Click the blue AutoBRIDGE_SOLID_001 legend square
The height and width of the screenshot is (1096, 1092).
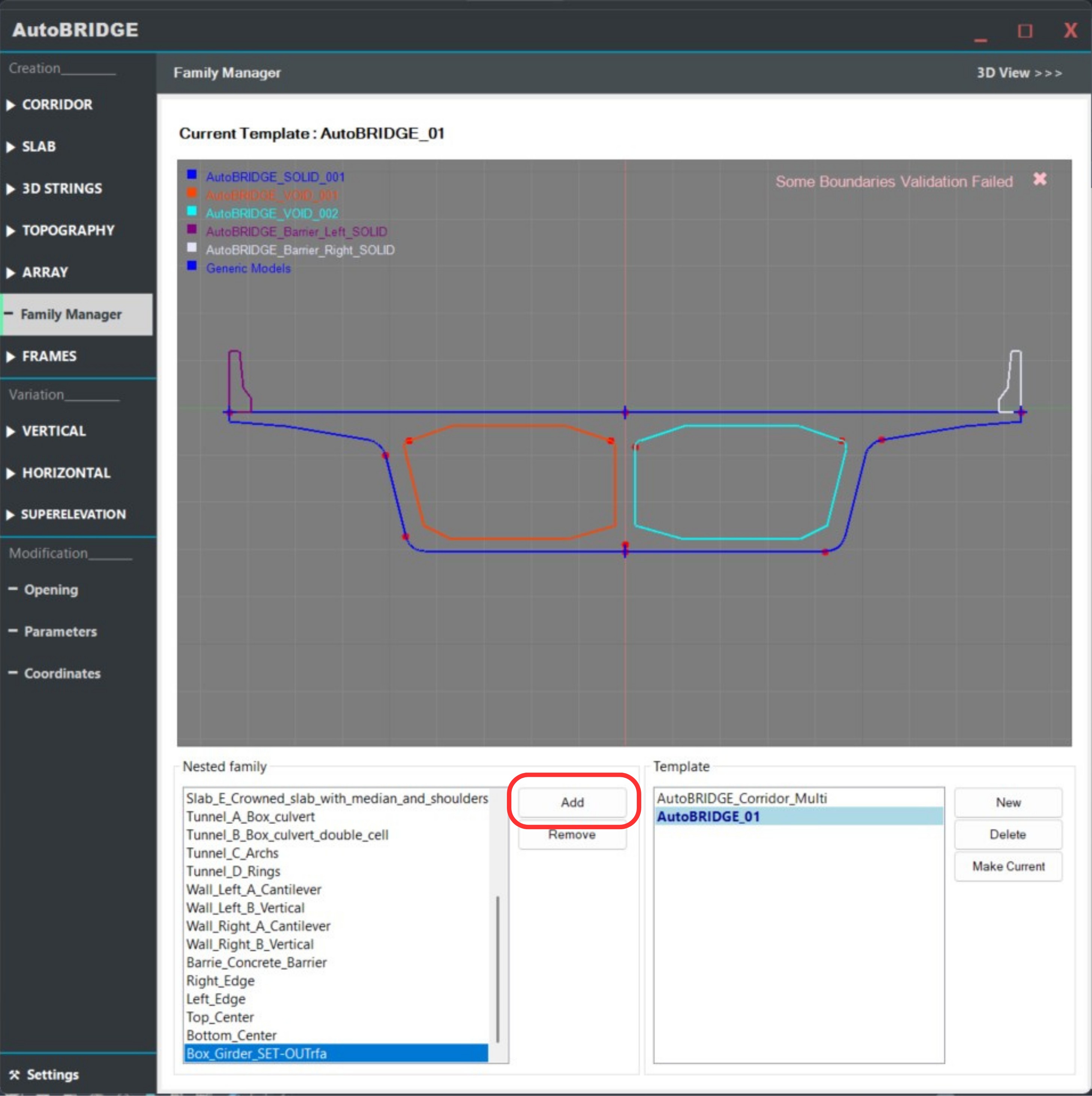(x=192, y=174)
